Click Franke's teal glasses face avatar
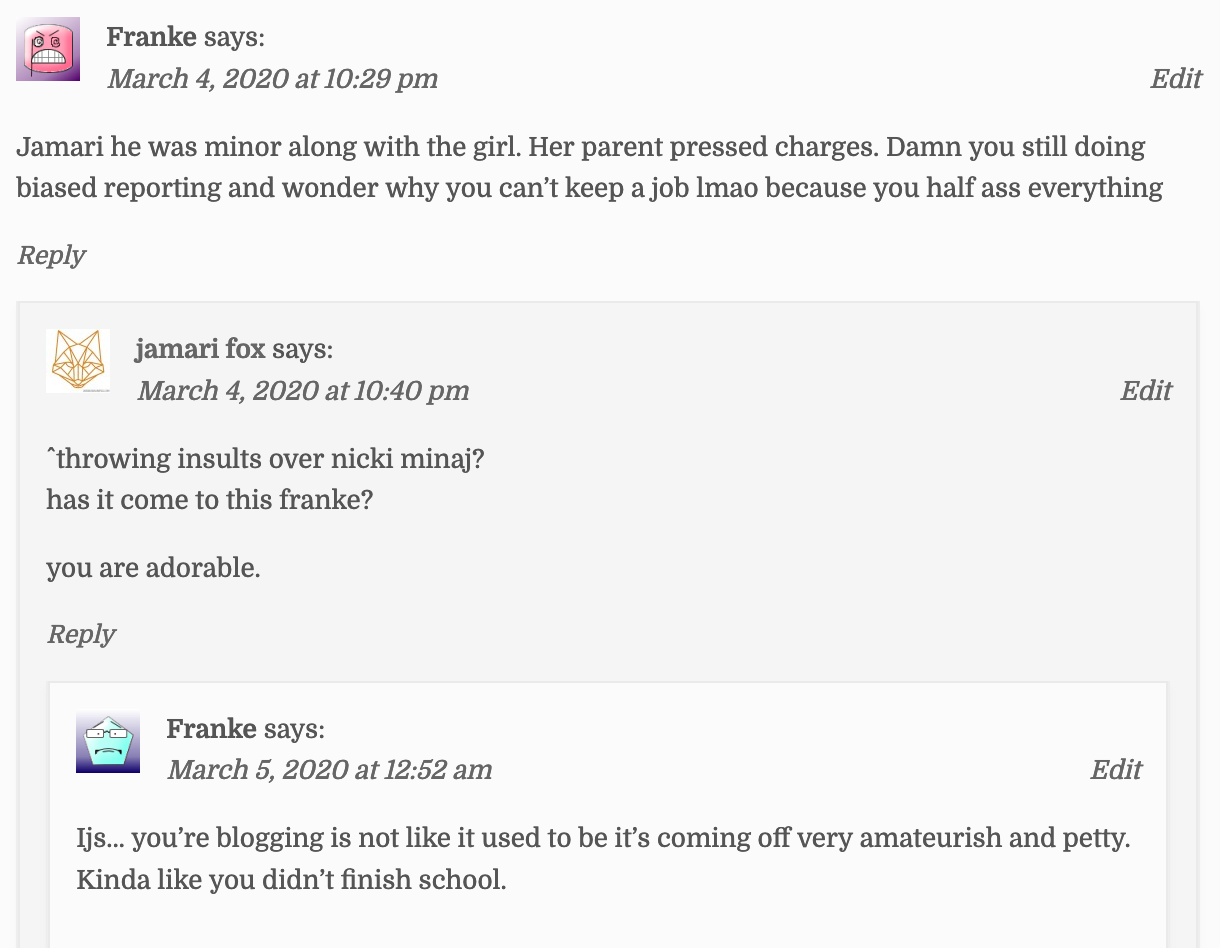The width and height of the screenshot is (1220, 948). [108, 742]
